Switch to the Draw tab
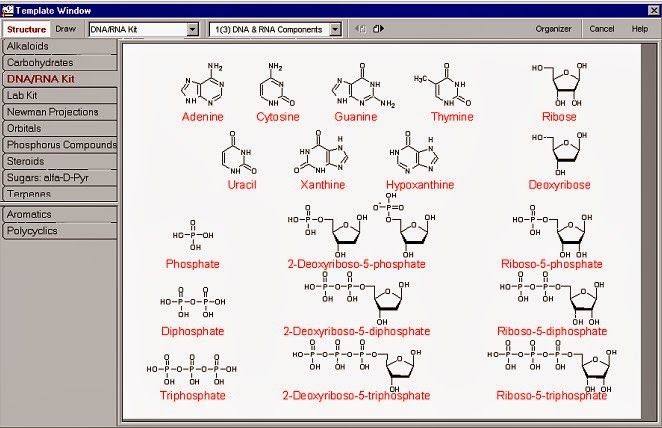Viewport: 662px width, 428px height. click(65, 29)
